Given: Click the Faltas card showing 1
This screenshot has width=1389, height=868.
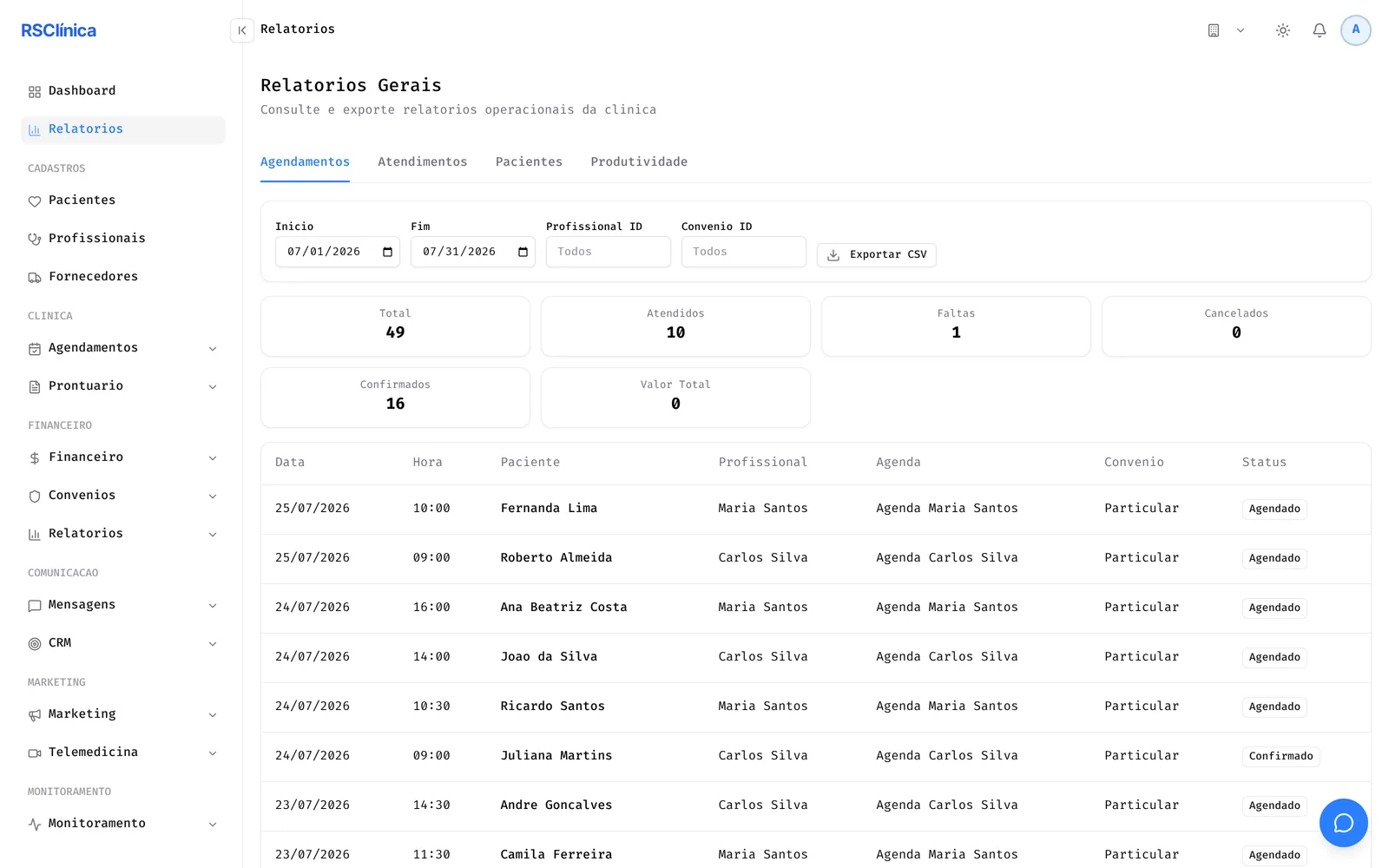Looking at the screenshot, I should (x=956, y=326).
